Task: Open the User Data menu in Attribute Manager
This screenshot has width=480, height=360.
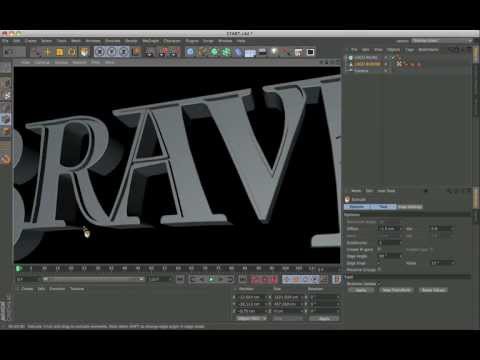Action: (386, 191)
